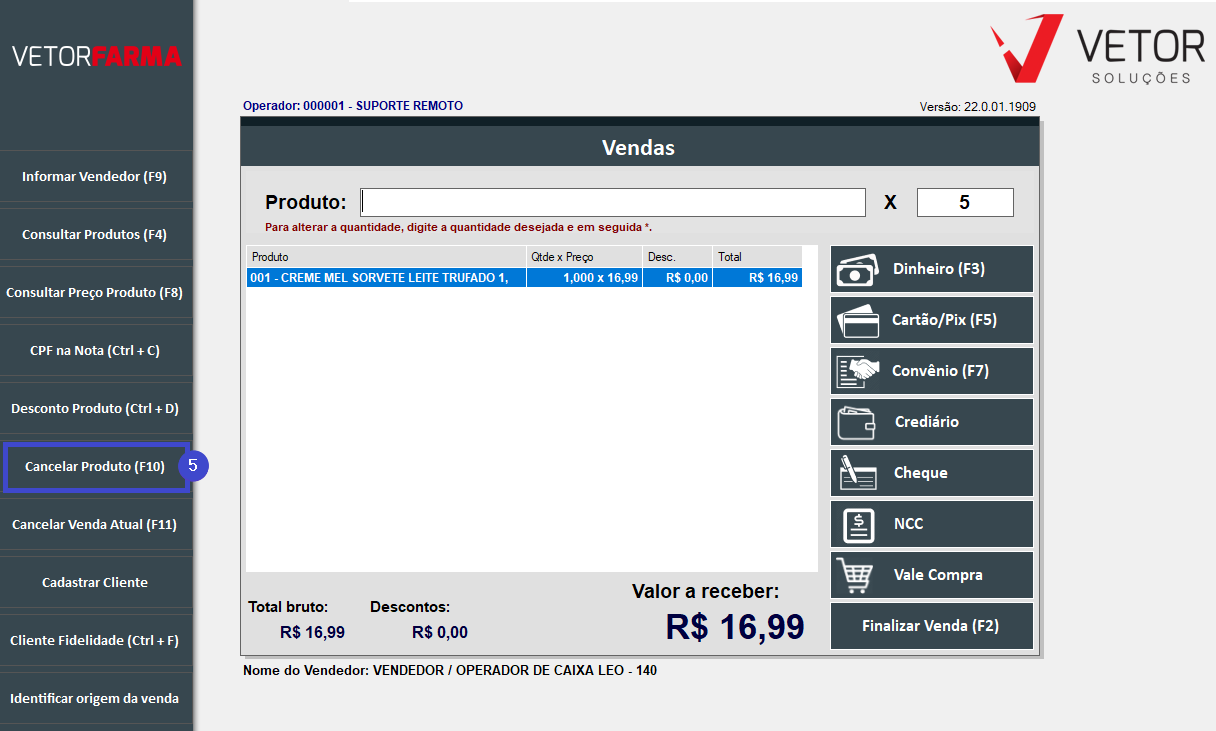Click the Produto column header
1216x731 pixels.
click(x=386, y=257)
